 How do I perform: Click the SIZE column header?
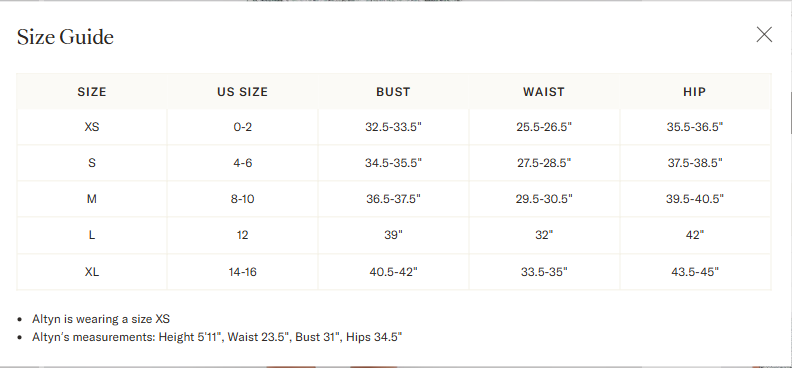92,92
